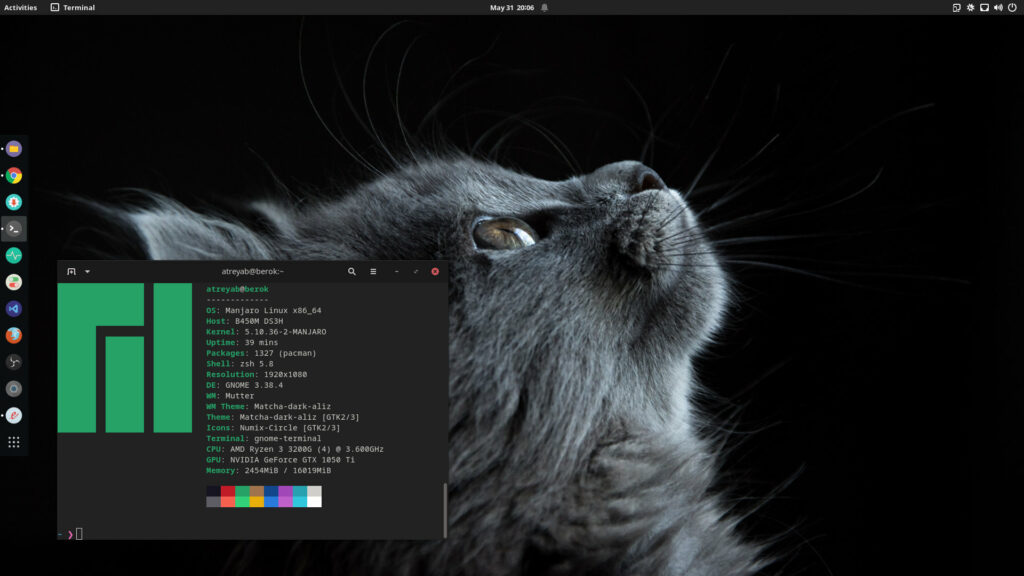Open the power system menu icon
Viewport: 1024px width, 576px height.
click(x=1012, y=8)
